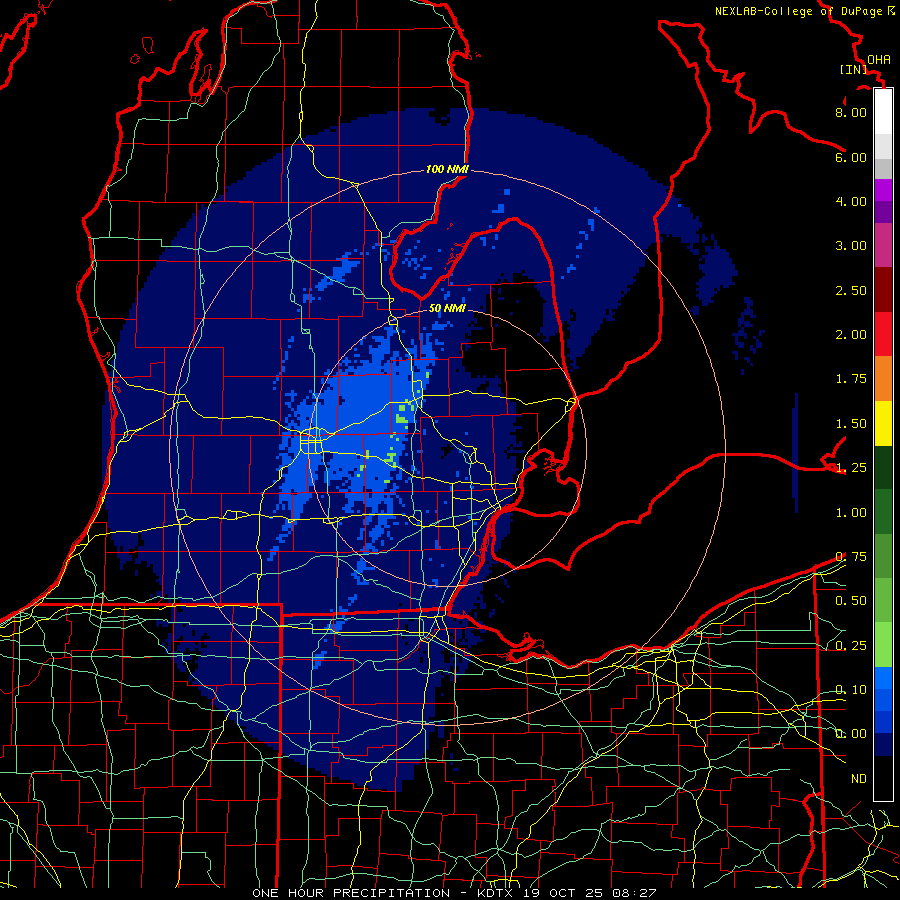
Task: Click the darkest green swatch below 1.25
Action: point(883,468)
